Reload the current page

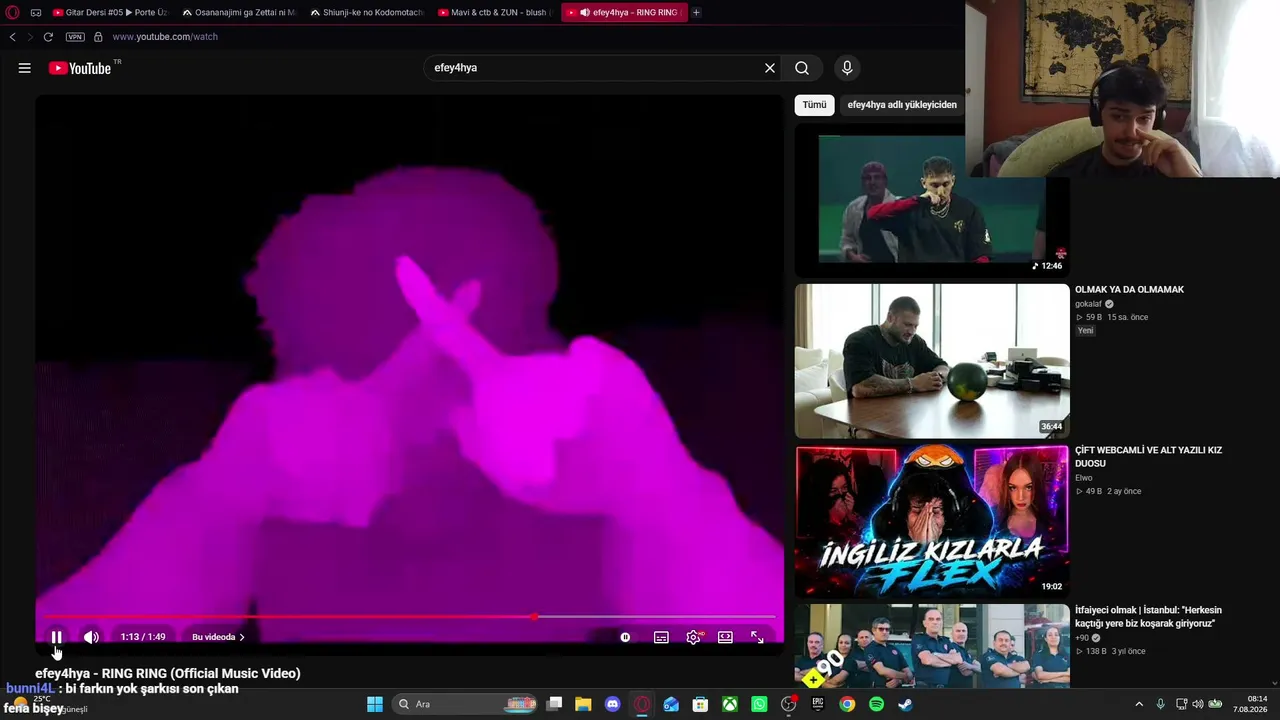[x=48, y=37]
